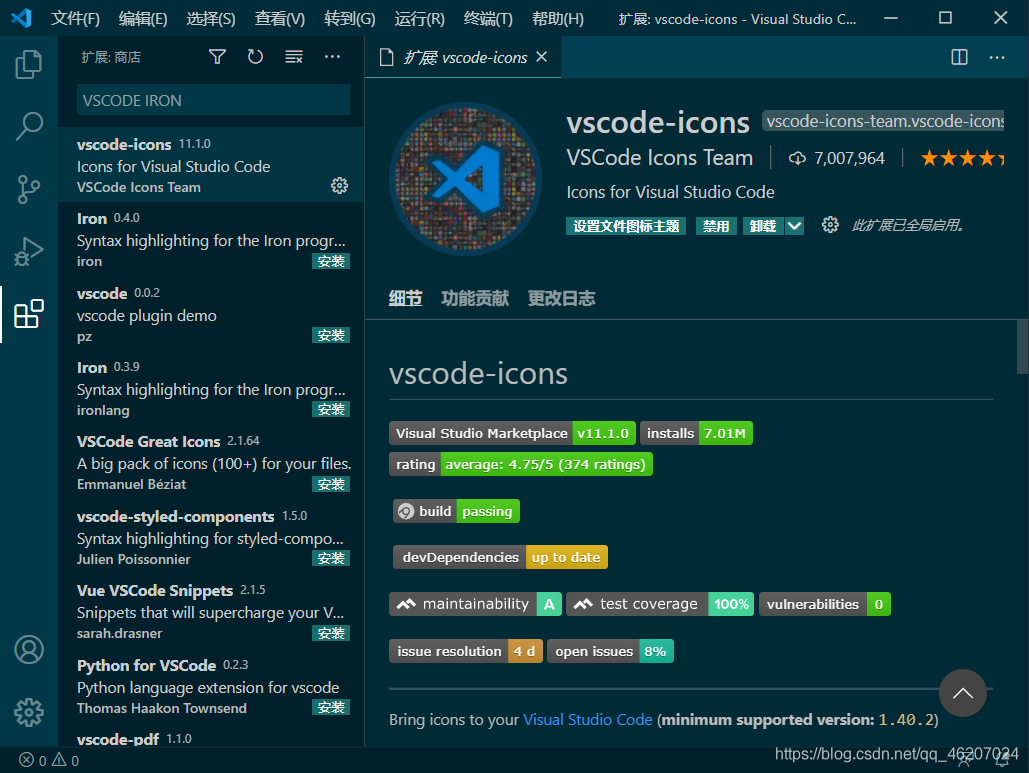Open the 帮助(H) menu

(x=557, y=18)
